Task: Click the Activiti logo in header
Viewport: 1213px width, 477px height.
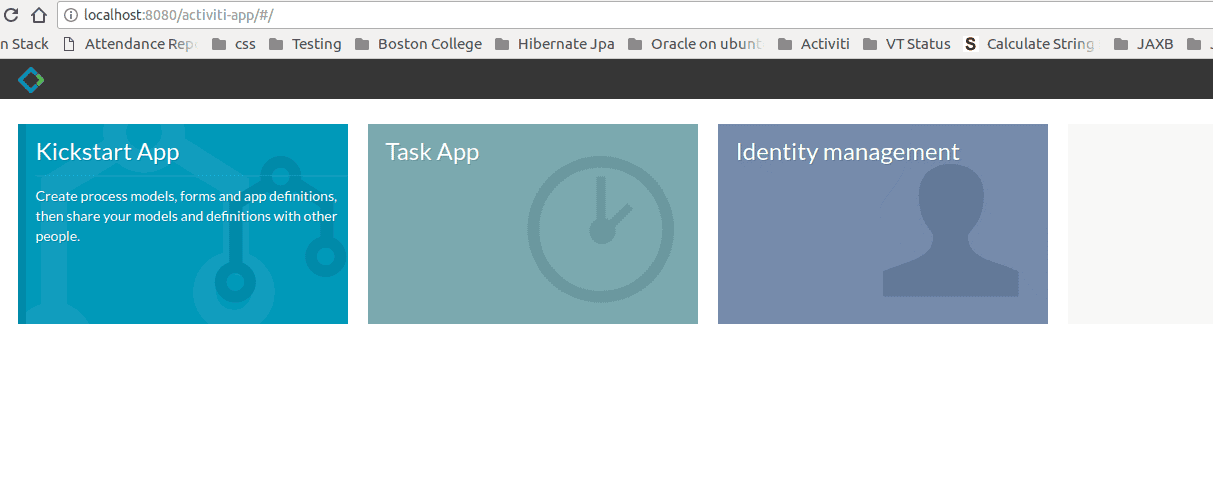Action: point(31,79)
